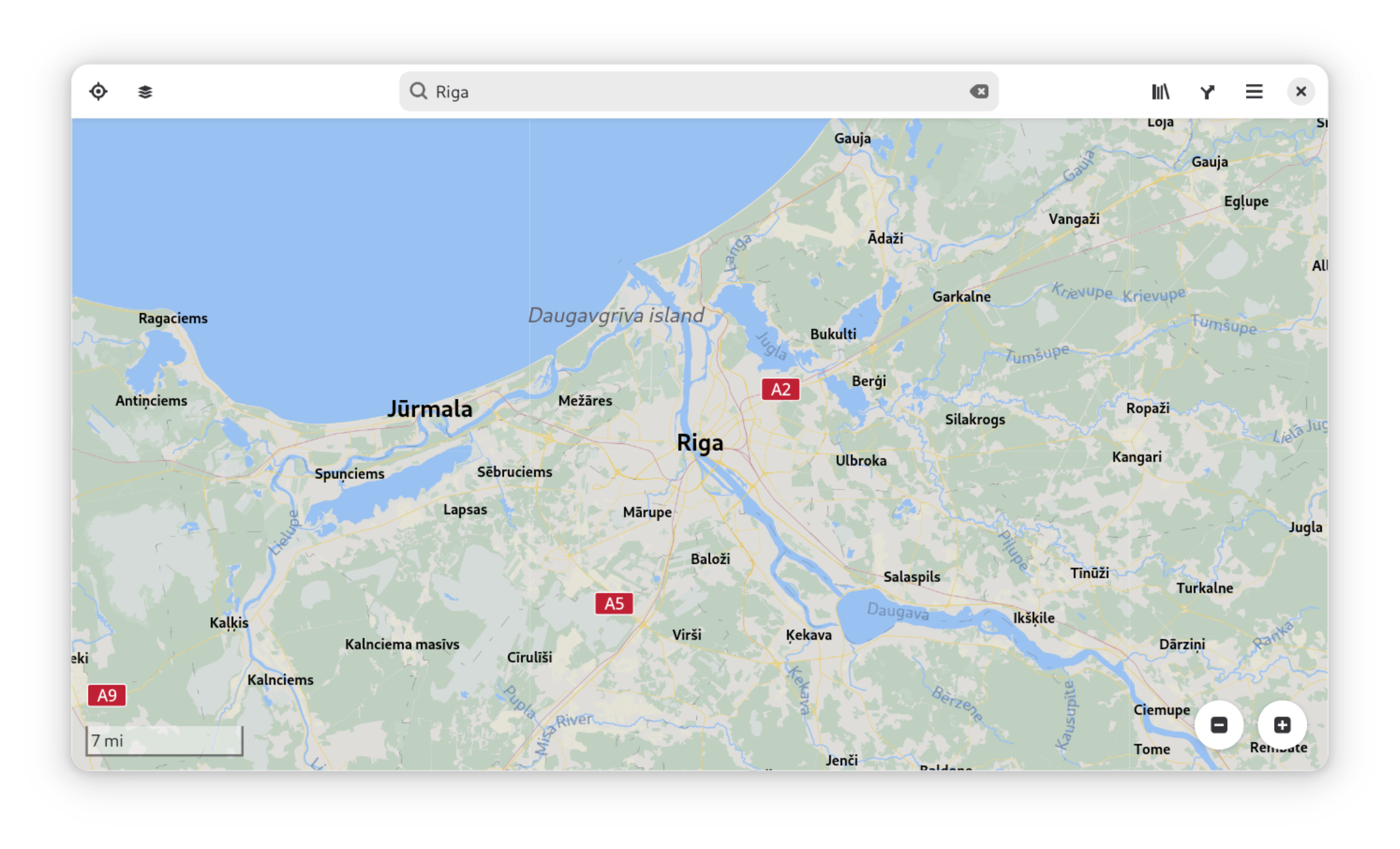Click the A2 road shield

[780, 389]
